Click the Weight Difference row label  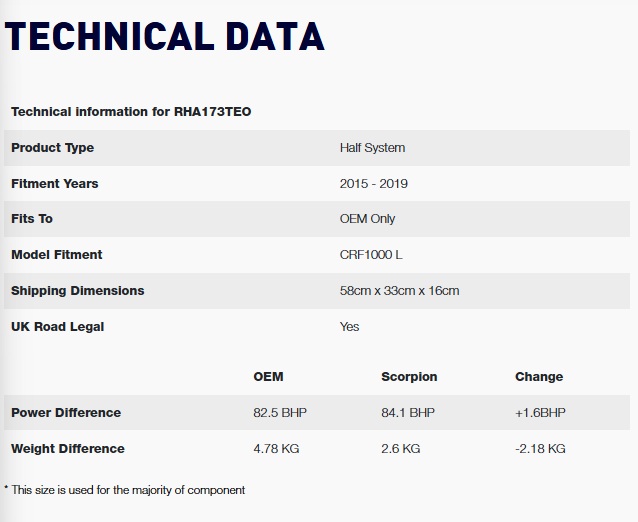point(68,448)
